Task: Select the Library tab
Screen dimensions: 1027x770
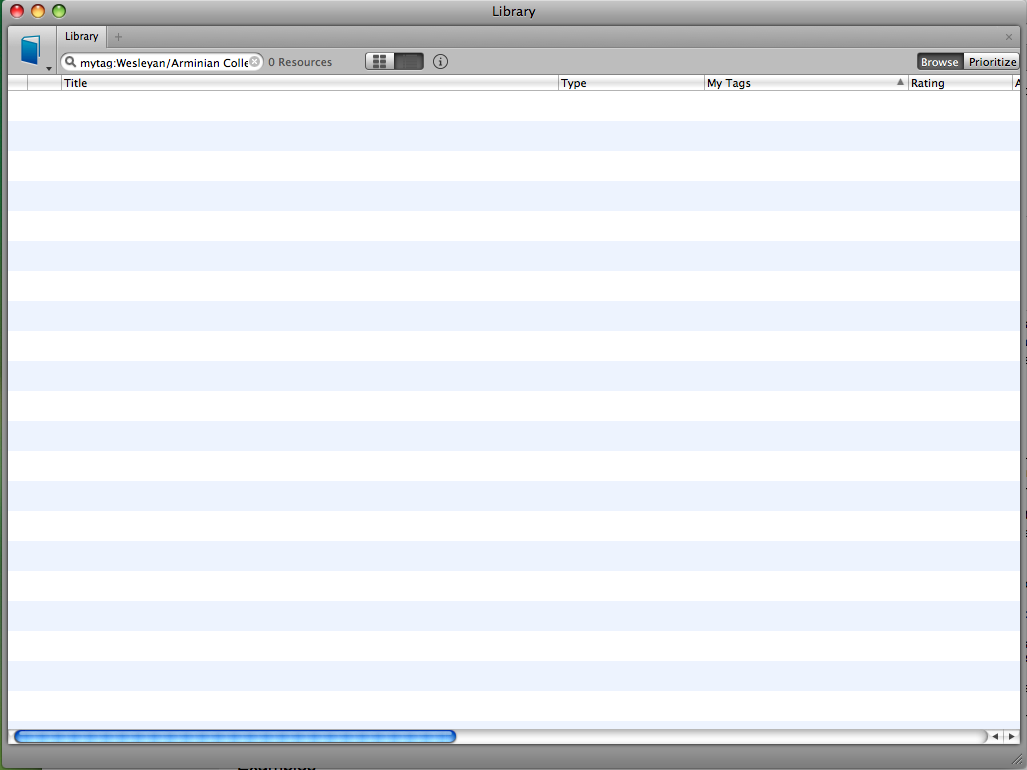Action: click(81, 37)
